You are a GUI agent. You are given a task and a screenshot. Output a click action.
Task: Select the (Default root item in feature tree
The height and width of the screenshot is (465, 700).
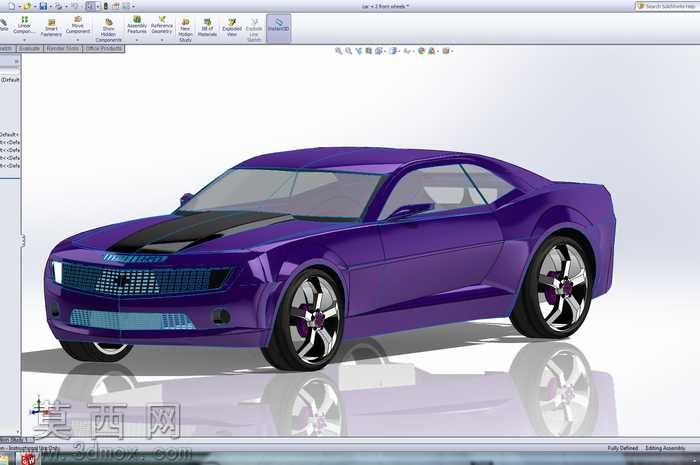(x=10, y=80)
